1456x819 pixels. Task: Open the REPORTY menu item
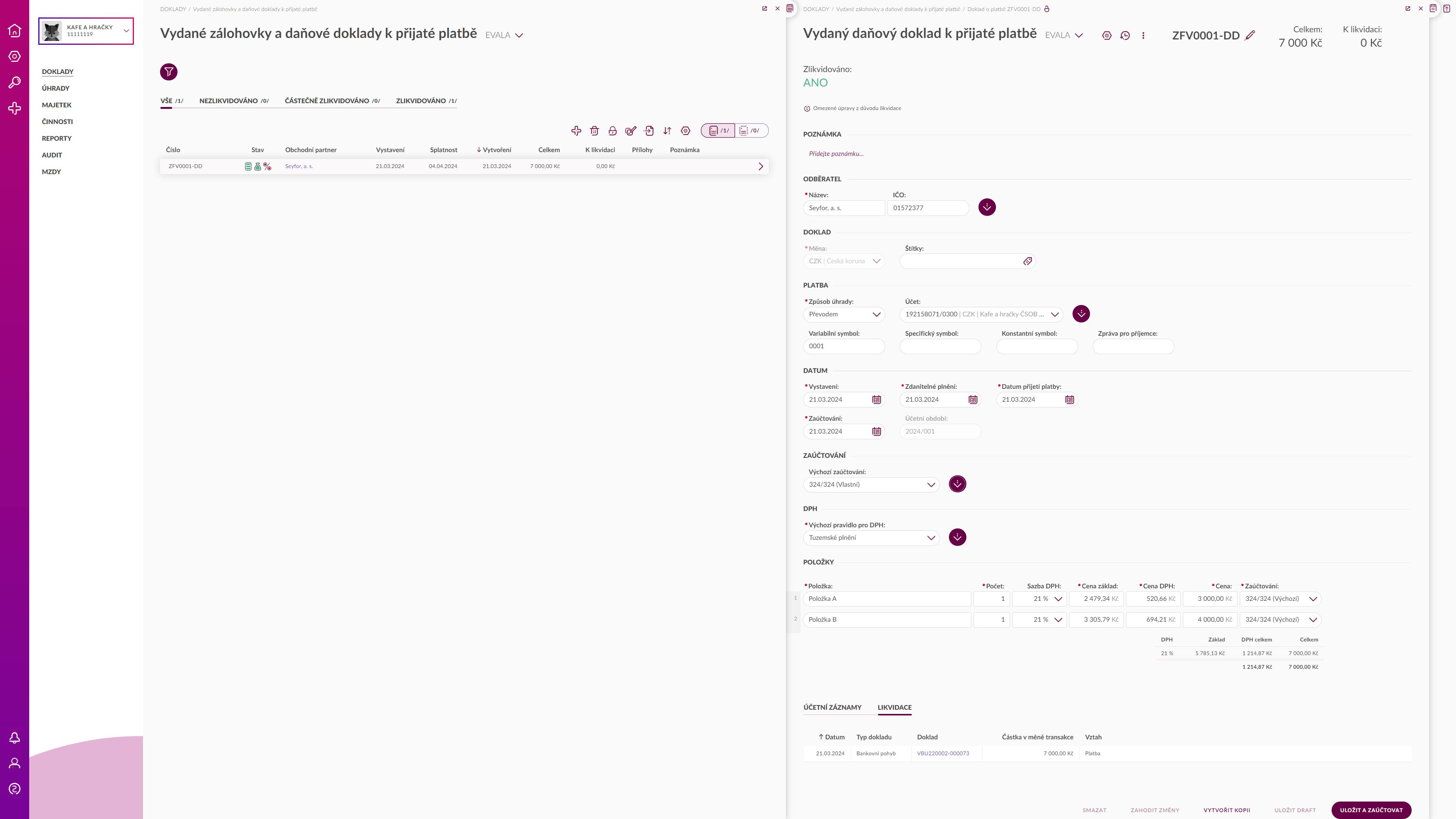(57, 138)
